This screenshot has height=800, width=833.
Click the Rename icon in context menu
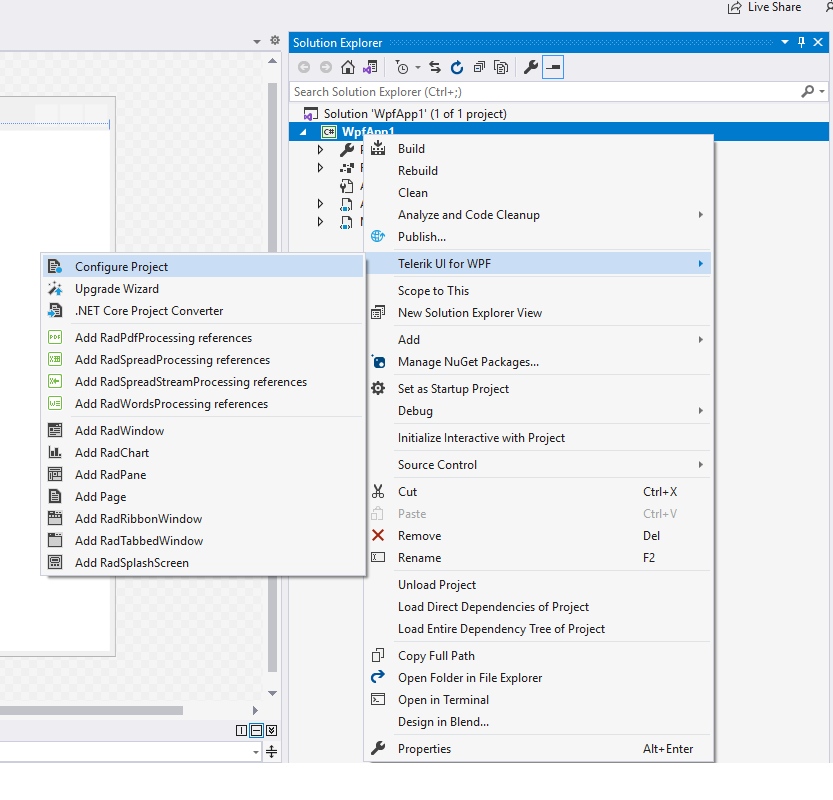coord(378,557)
